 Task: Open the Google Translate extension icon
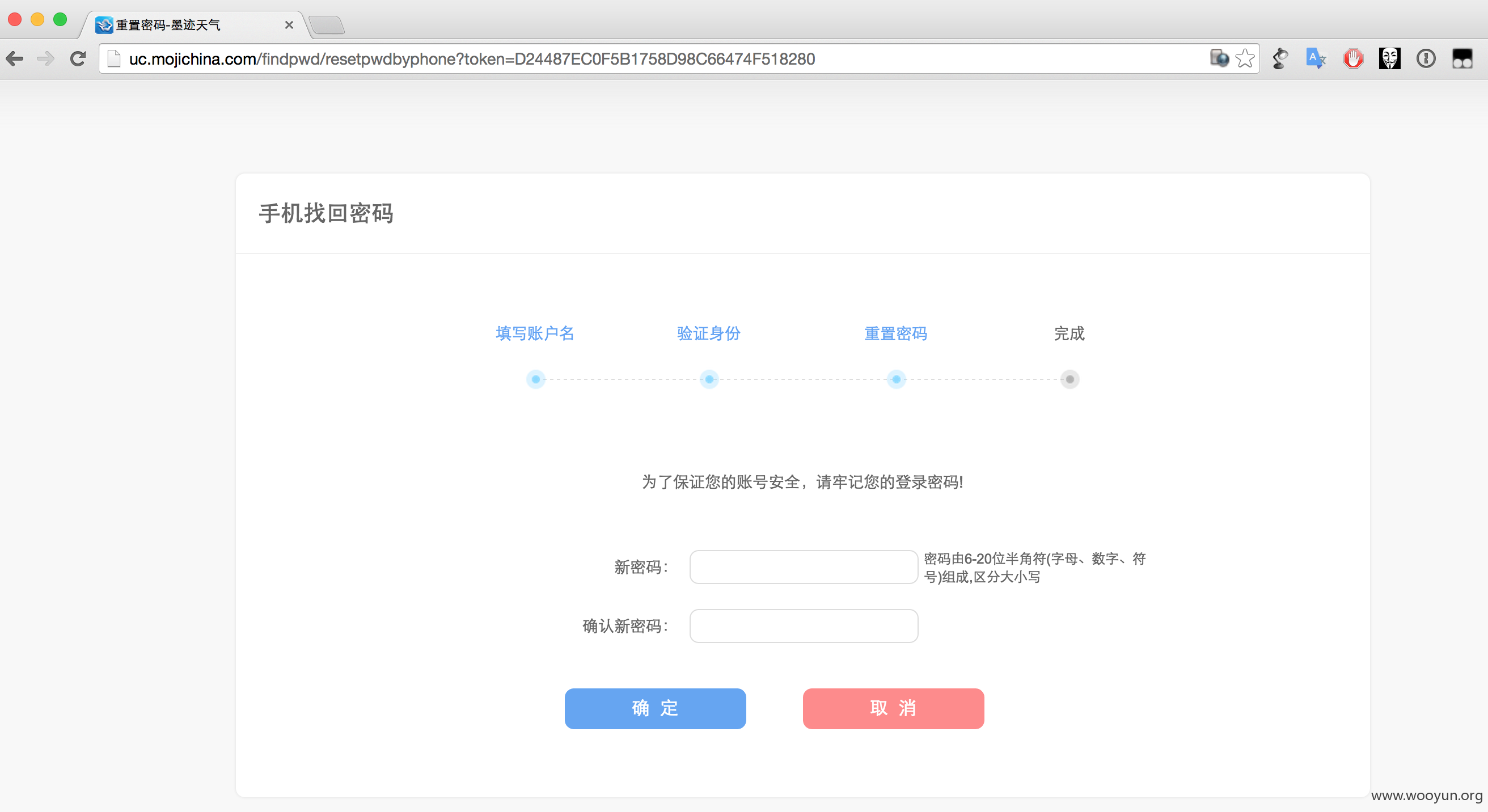click(x=1316, y=58)
